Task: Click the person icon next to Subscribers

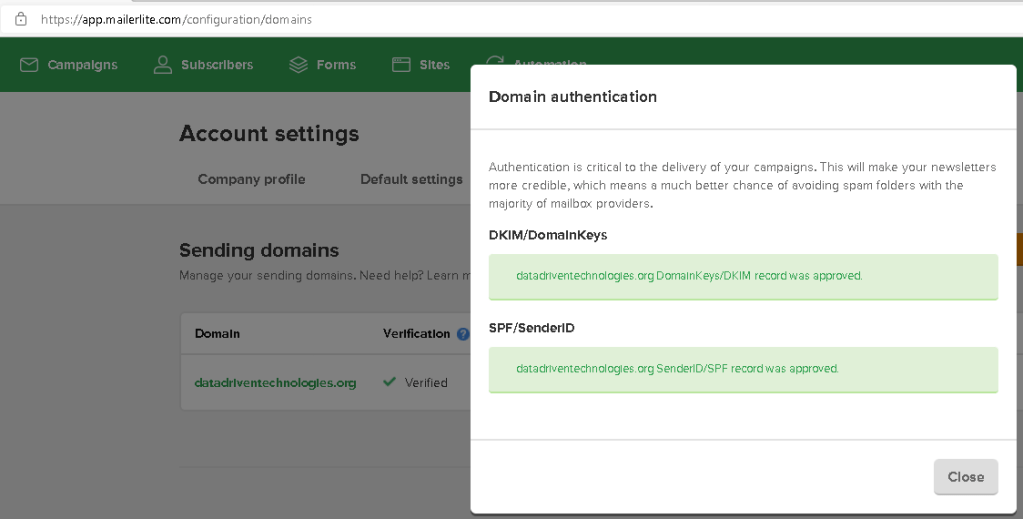Action: pos(162,65)
